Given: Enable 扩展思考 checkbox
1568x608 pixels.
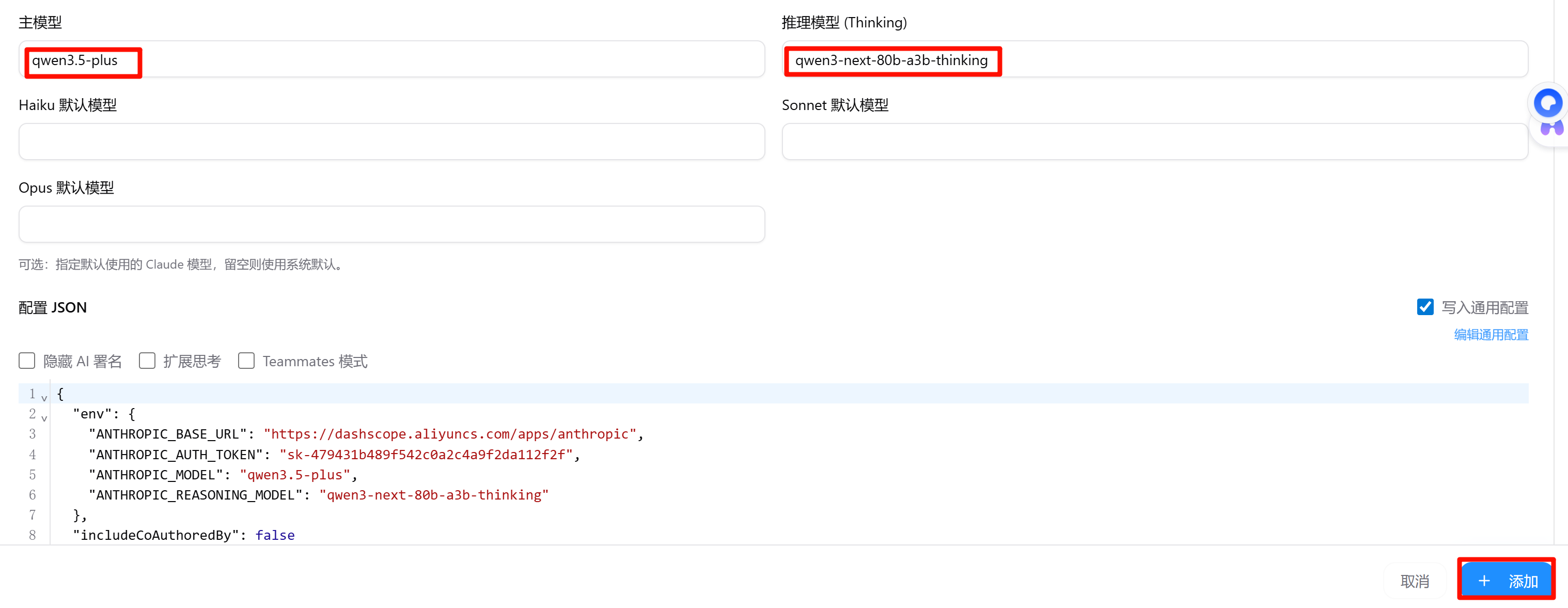Looking at the screenshot, I should click(x=147, y=361).
